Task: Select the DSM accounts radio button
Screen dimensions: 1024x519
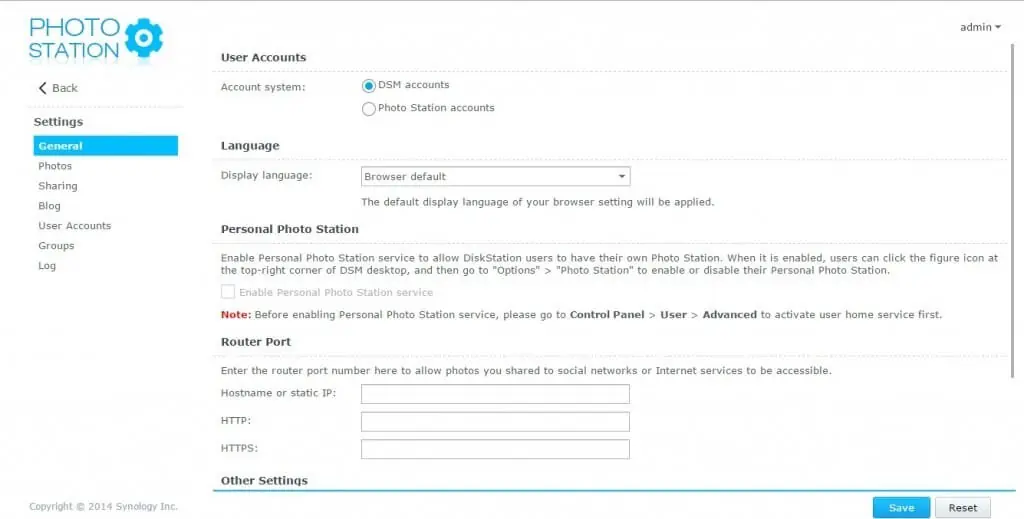Action: [x=369, y=86]
